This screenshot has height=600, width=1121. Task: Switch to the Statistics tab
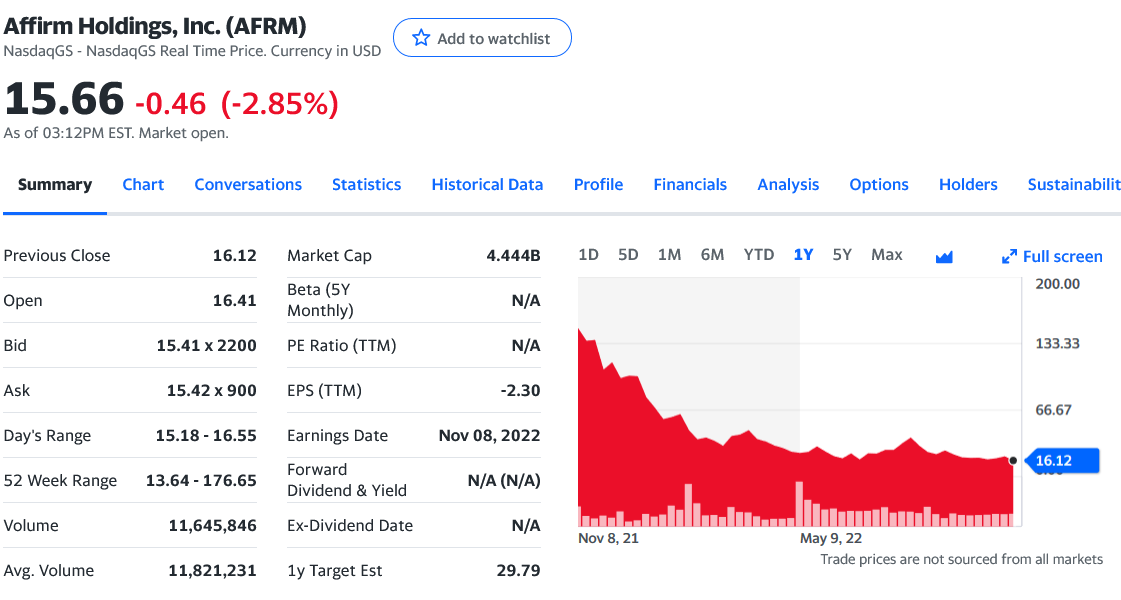[x=367, y=185]
